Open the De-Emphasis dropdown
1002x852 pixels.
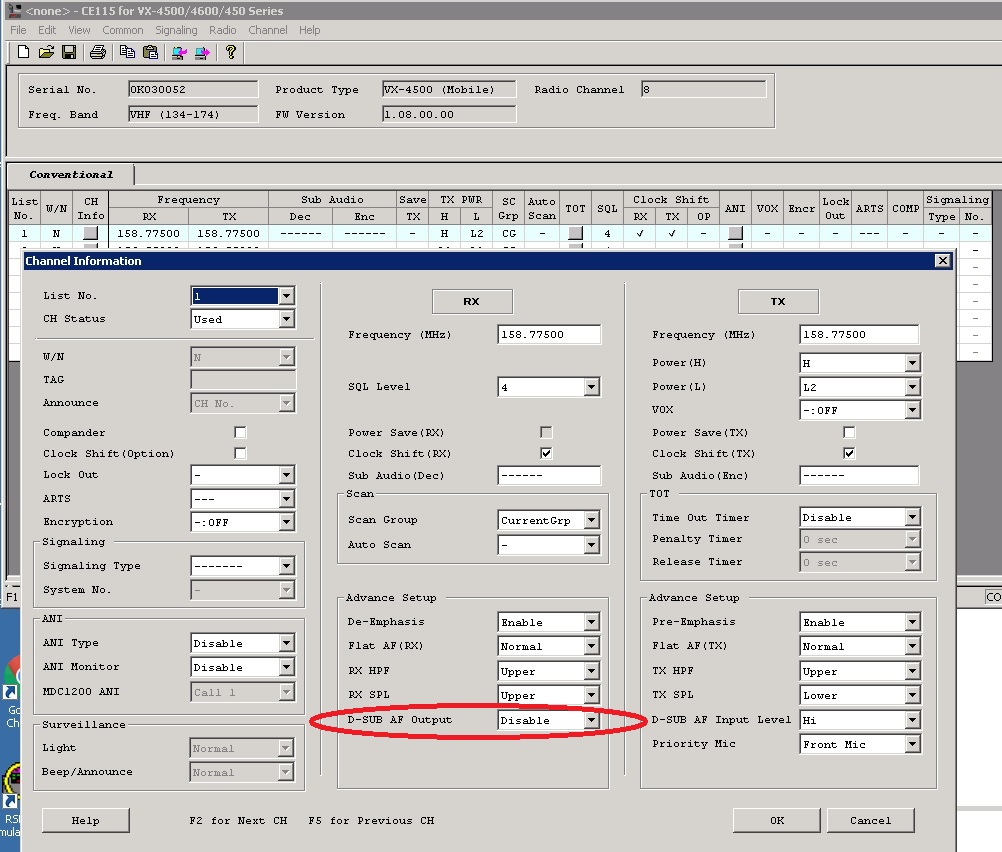point(592,622)
